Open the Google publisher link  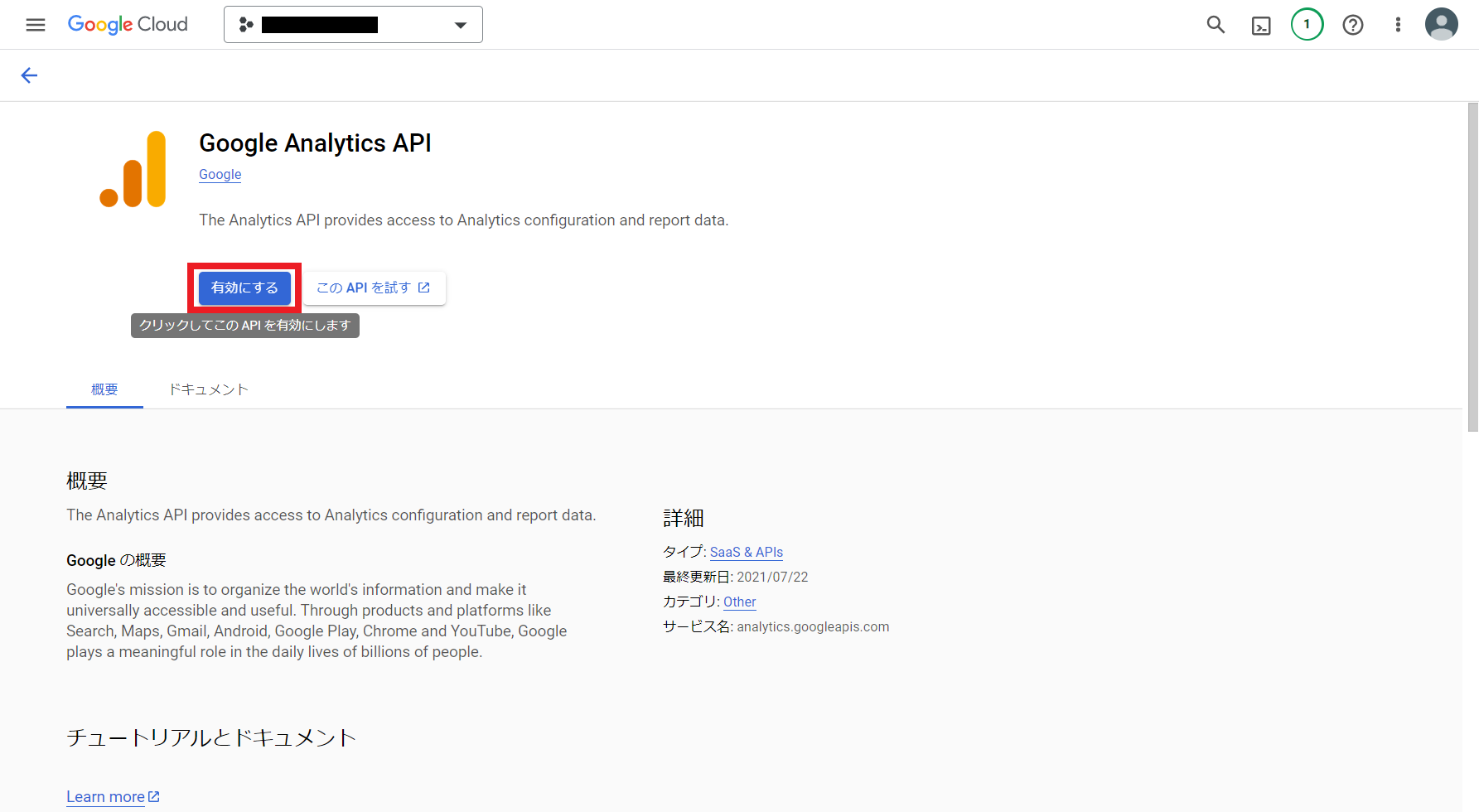[x=220, y=175]
